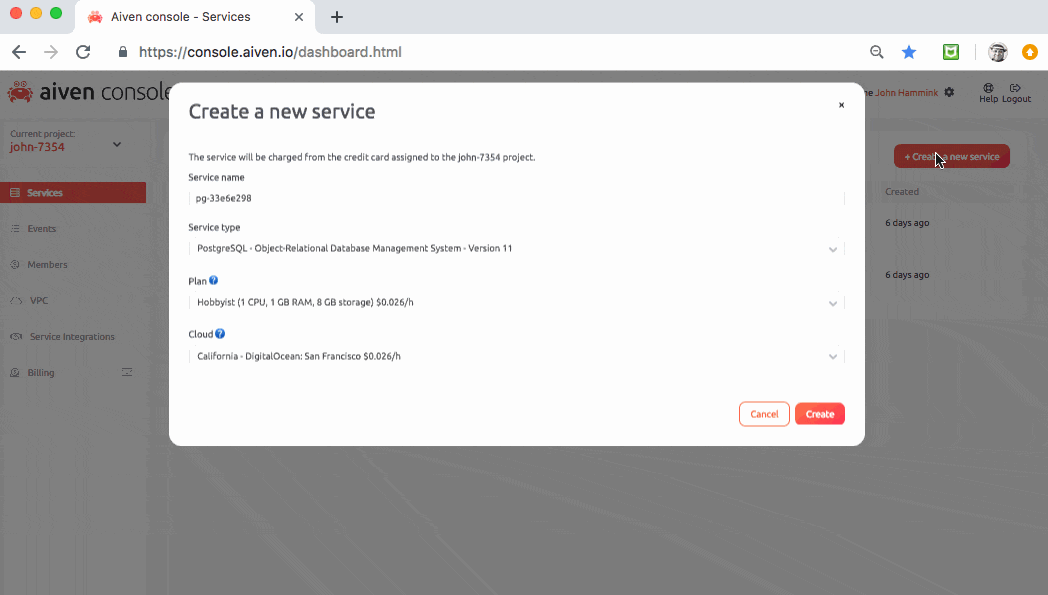The image size is (1048, 595).
Task: Open the Plan help tooltip icon
Action: click(212, 280)
